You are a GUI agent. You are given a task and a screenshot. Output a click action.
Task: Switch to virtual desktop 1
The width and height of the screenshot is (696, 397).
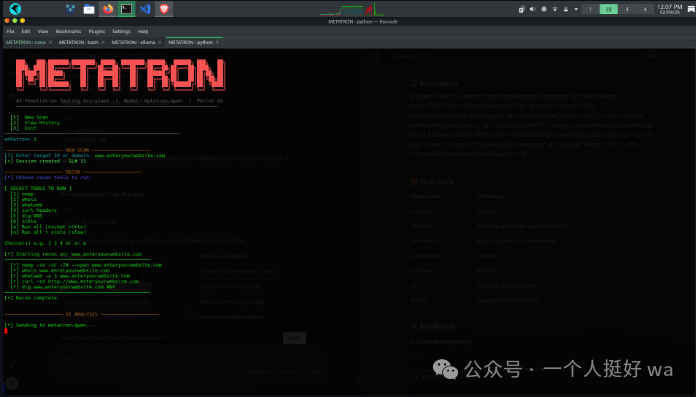click(x=590, y=9)
